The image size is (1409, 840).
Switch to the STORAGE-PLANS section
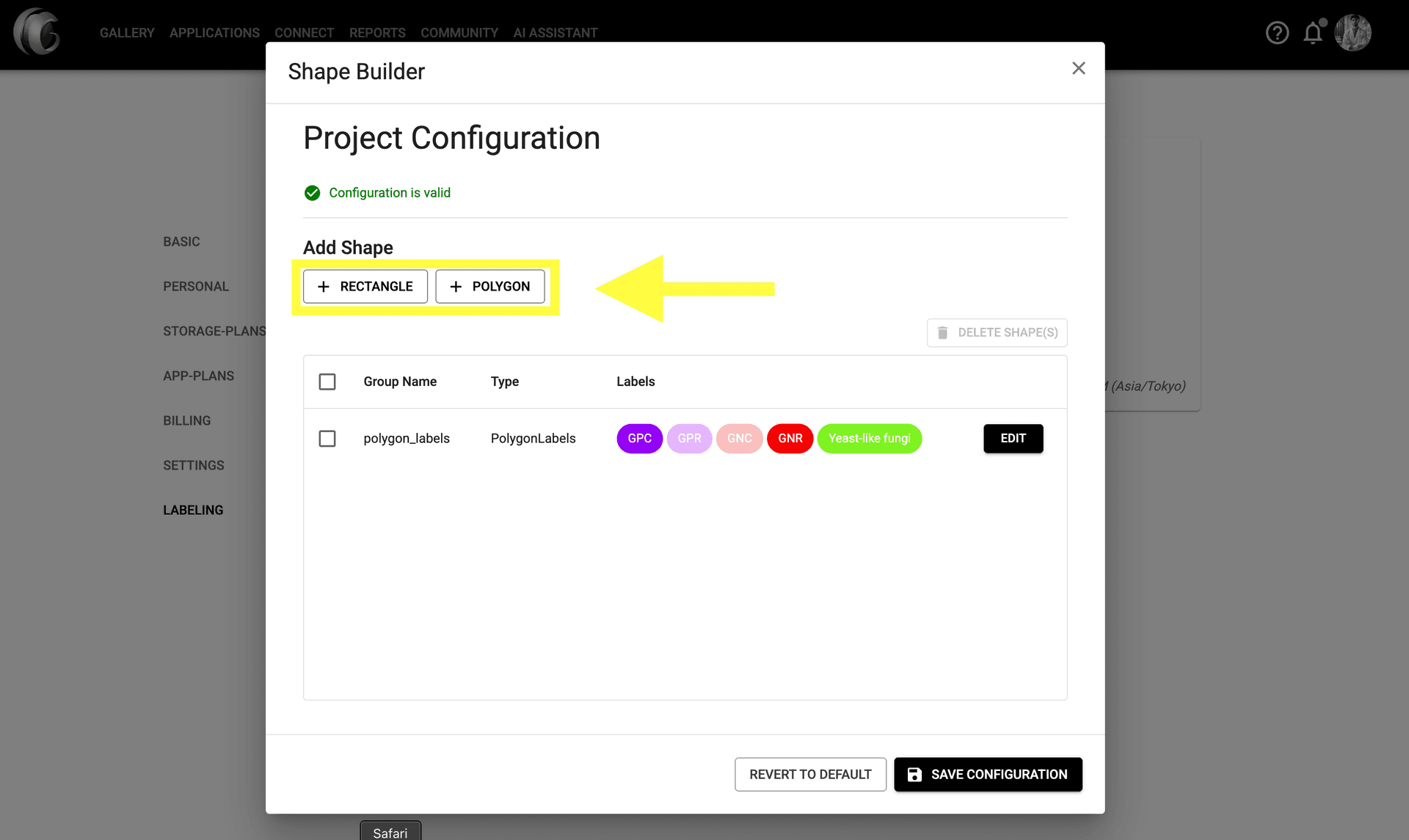pos(214,331)
